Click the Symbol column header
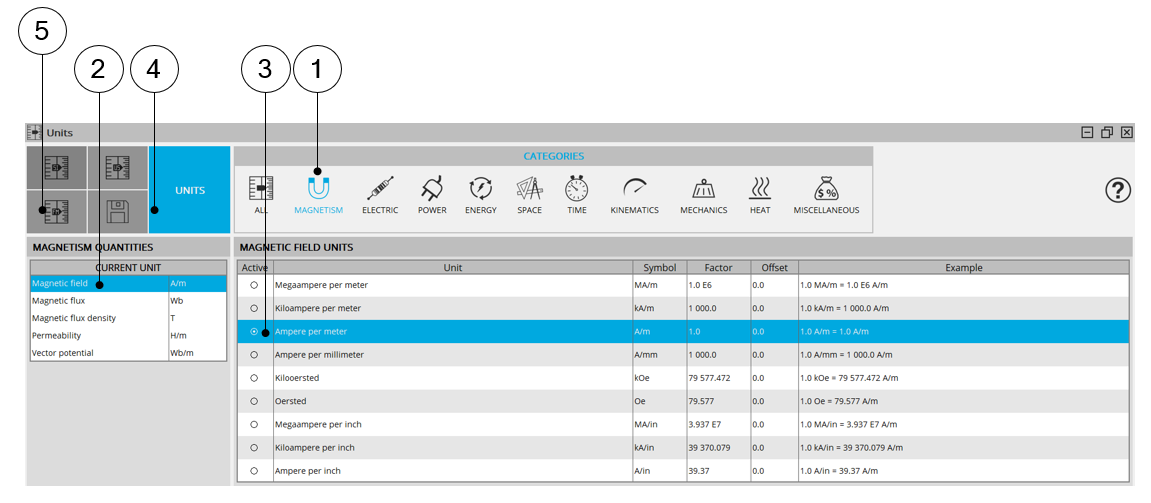This screenshot has width=1151, height=503. point(658,267)
